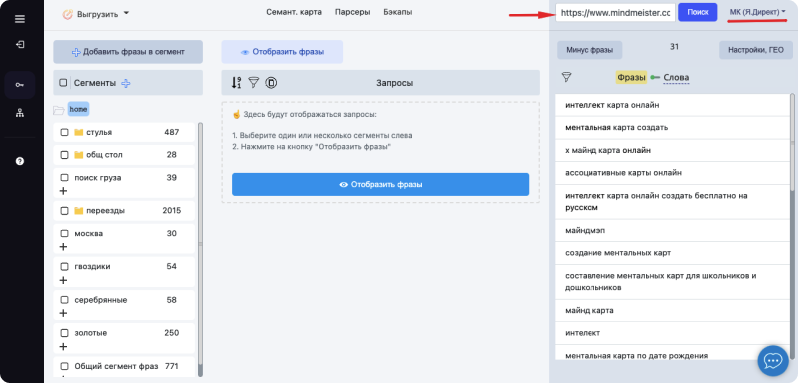Check the общ стол segment checkbox
This screenshot has height=383, width=798.
click(64, 155)
